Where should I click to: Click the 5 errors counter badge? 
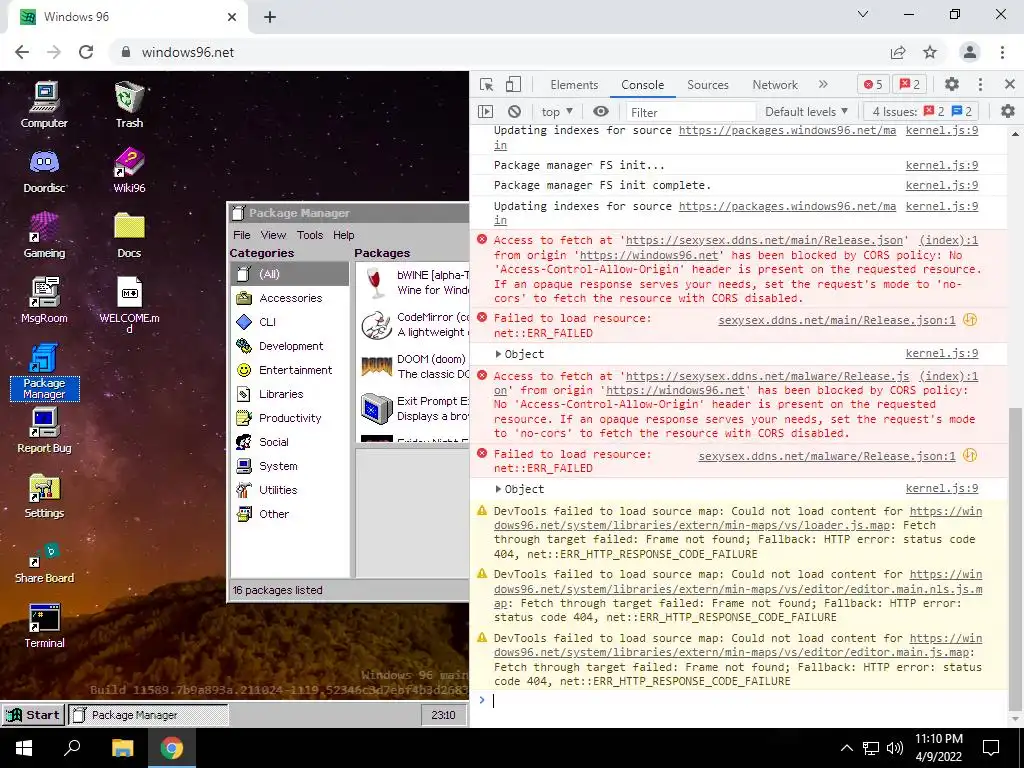(x=873, y=85)
